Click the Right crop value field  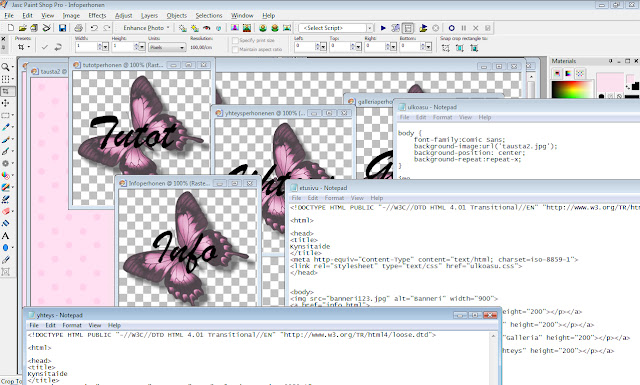point(375,47)
